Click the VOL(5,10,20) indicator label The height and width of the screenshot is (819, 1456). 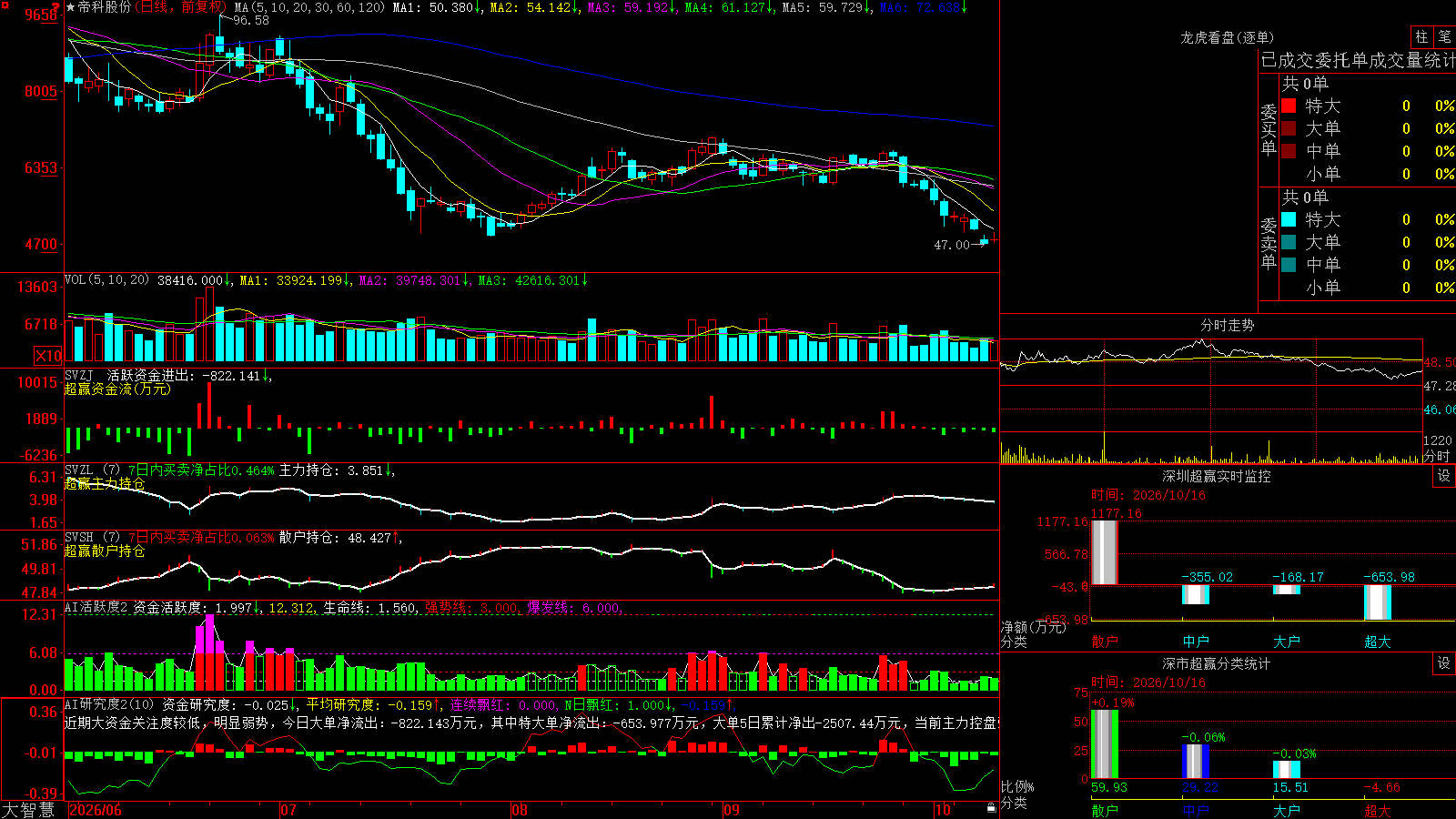[x=106, y=279]
